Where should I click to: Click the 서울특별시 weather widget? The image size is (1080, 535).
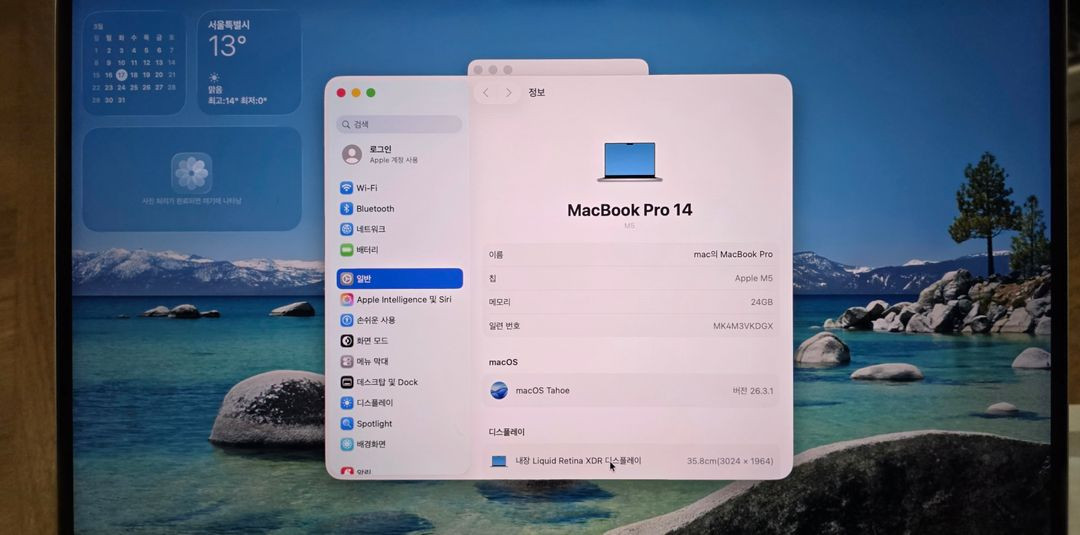(249, 63)
